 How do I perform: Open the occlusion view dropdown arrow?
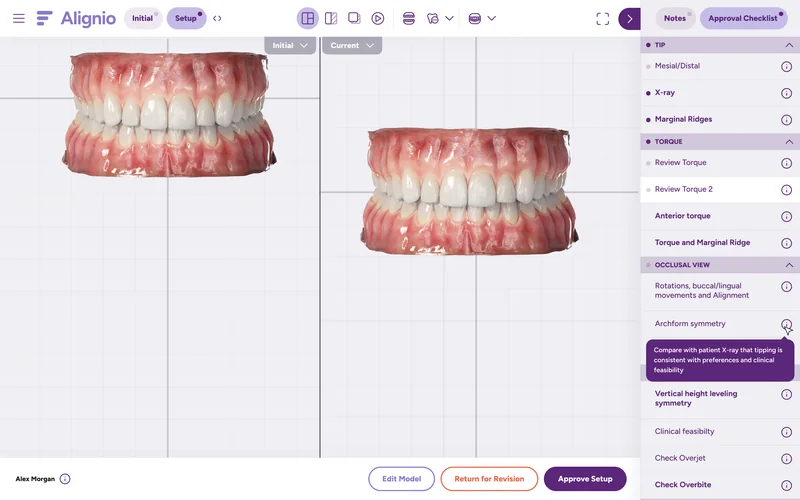491,18
